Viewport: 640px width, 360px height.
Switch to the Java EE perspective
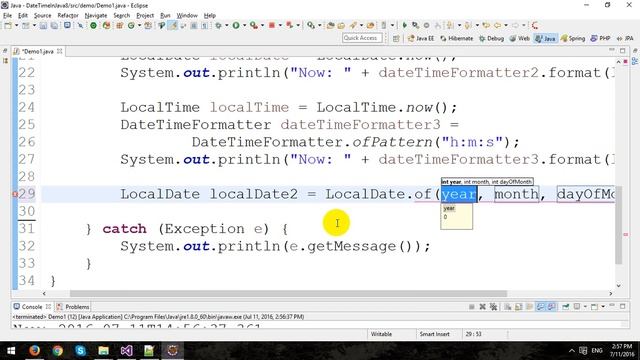pyautogui.click(x=421, y=38)
